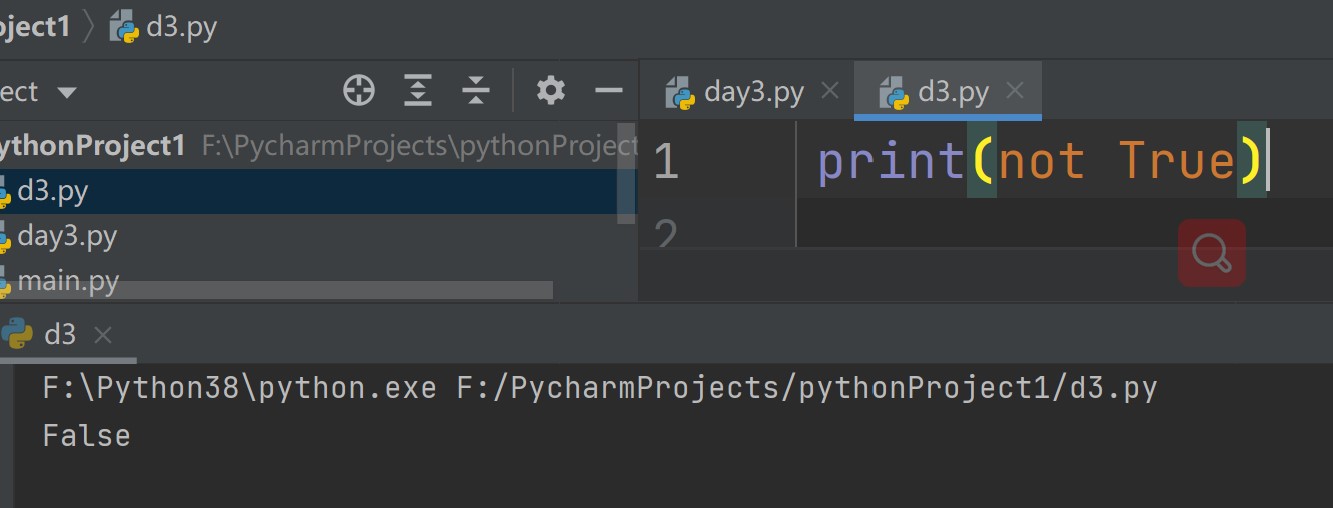
Task: Click the locate/select opened file crosshair icon
Action: (x=359, y=91)
